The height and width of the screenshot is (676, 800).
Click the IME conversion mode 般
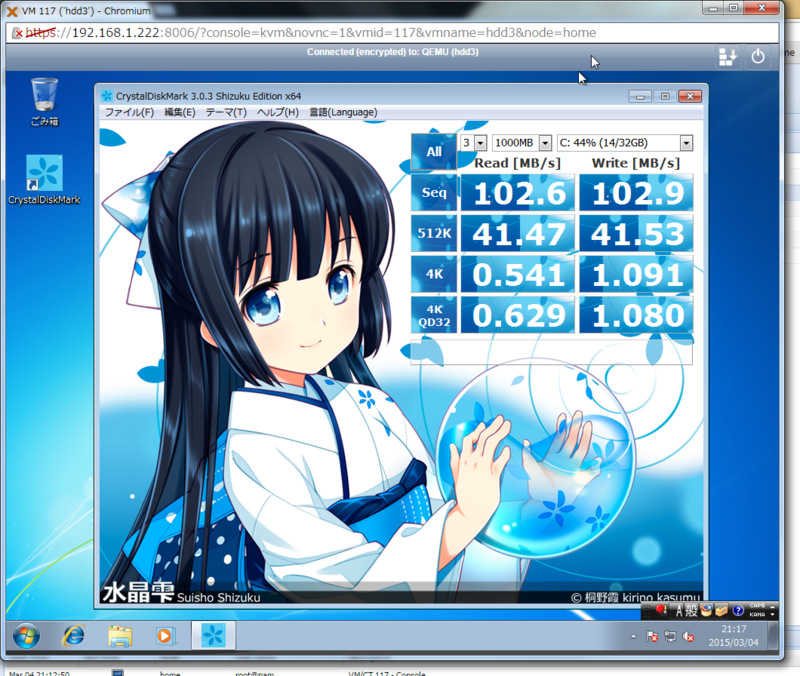(691, 610)
